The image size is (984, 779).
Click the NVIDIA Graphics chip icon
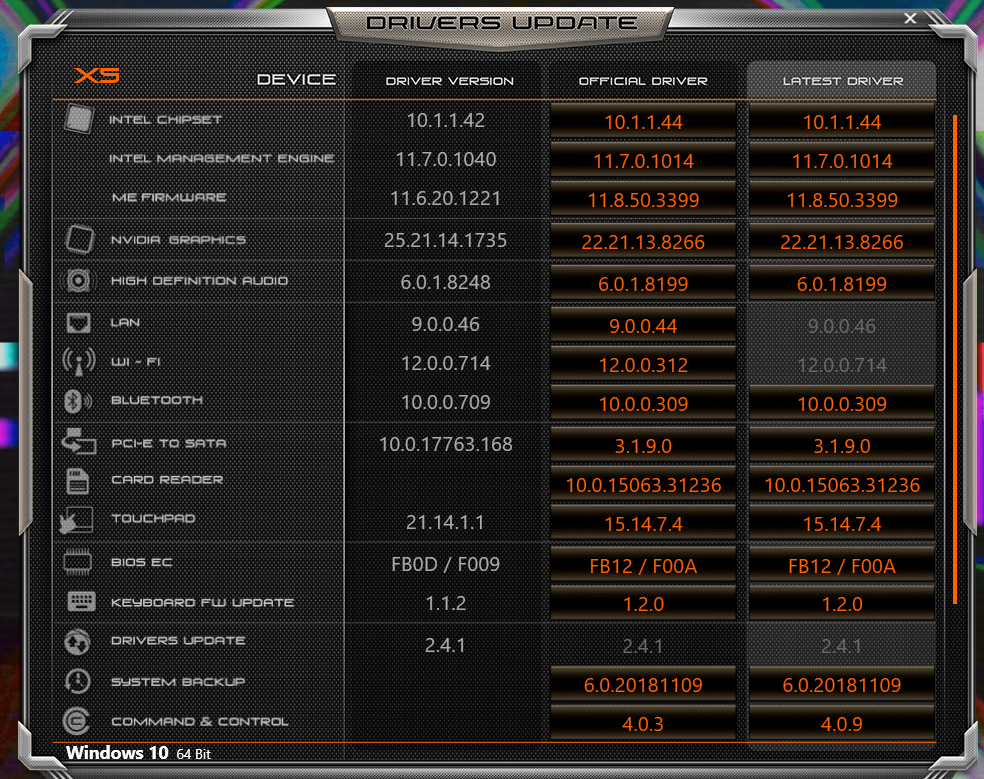pyautogui.click(x=79, y=239)
